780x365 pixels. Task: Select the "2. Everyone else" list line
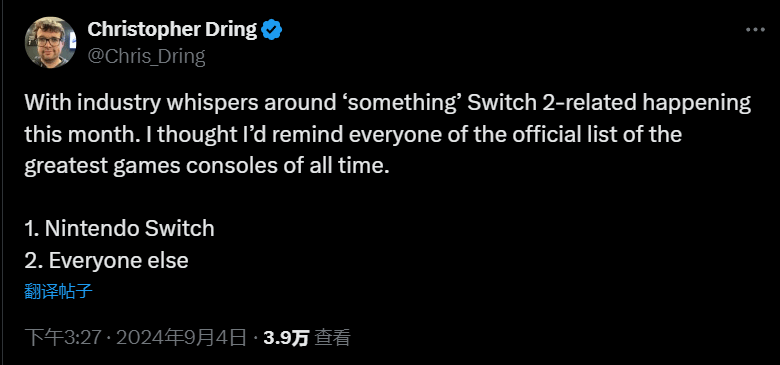(x=106, y=261)
